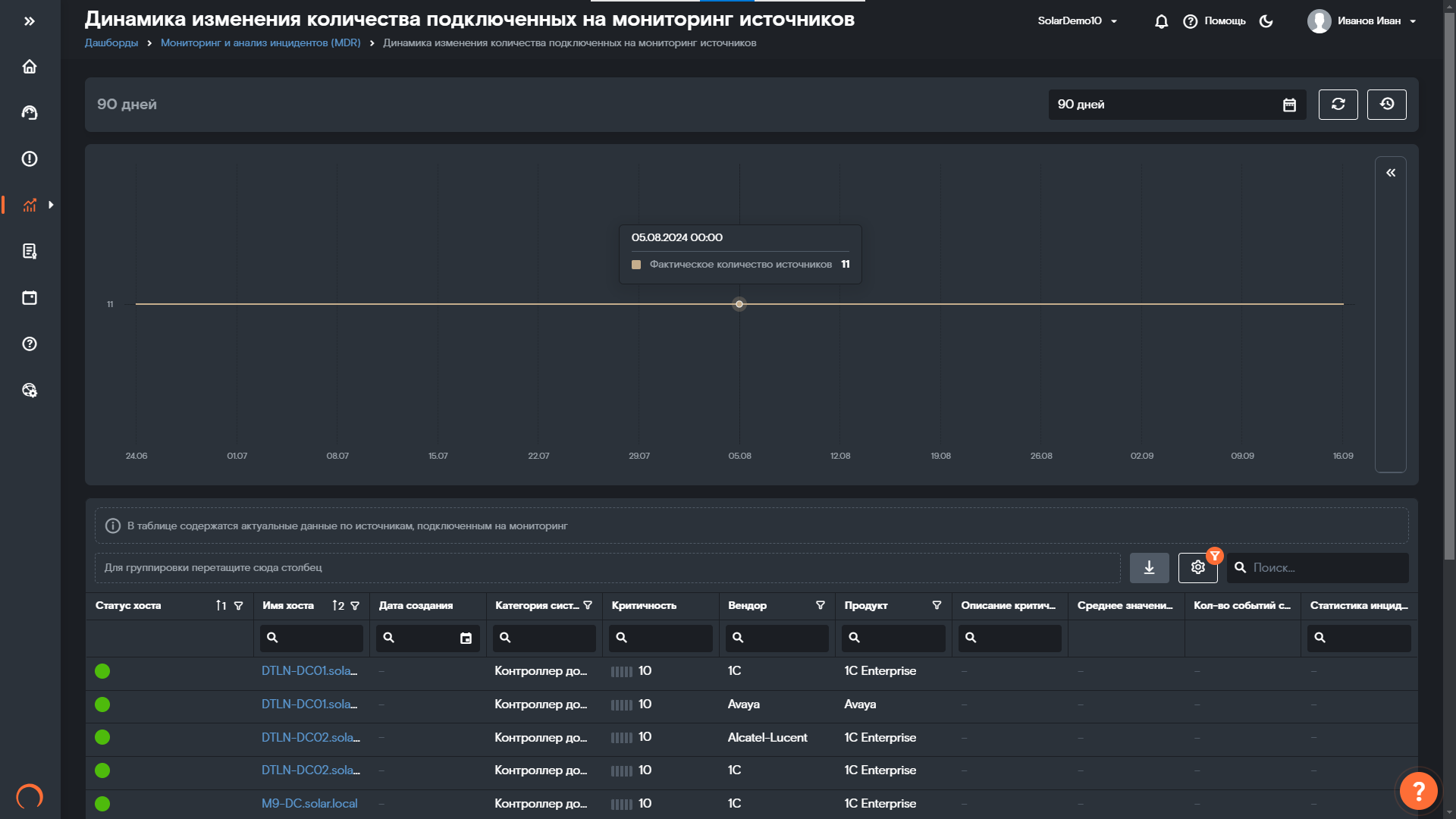This screenshot has width=1456, height=819.
Task: Toggle filter on Продукт column
Action: 937,605
